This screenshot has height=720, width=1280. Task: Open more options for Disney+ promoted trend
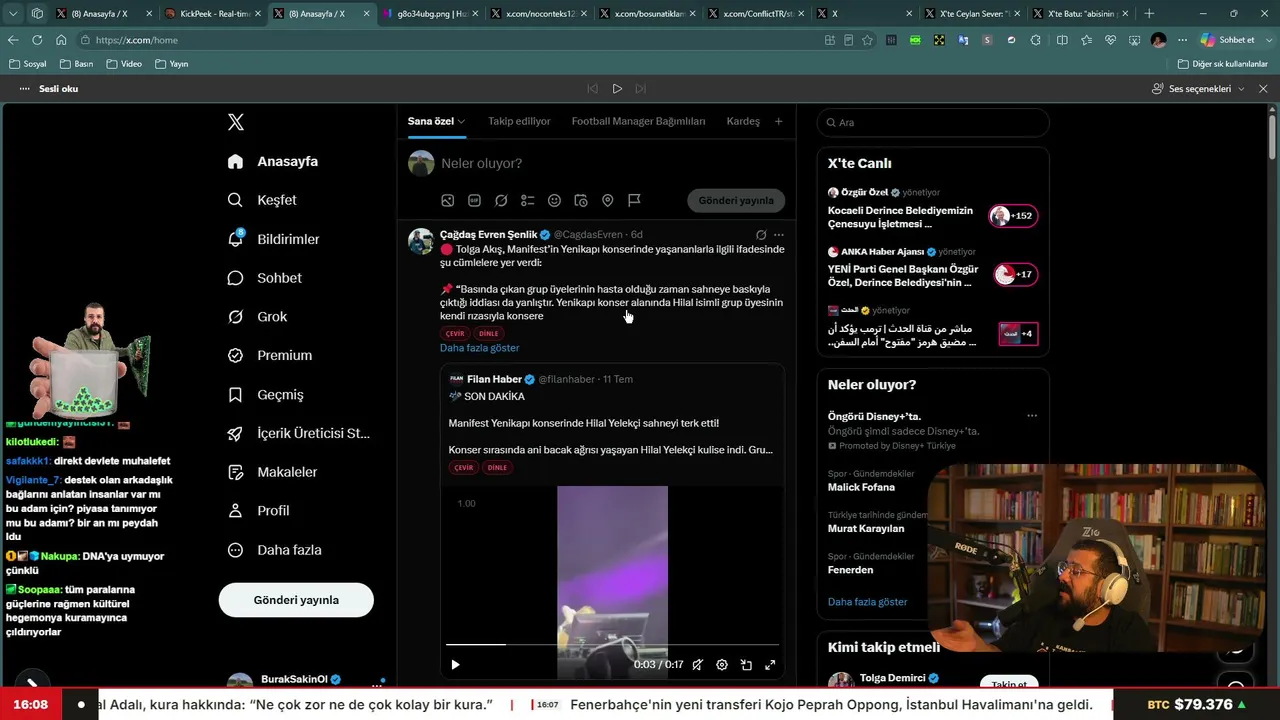click(1032, 416)
